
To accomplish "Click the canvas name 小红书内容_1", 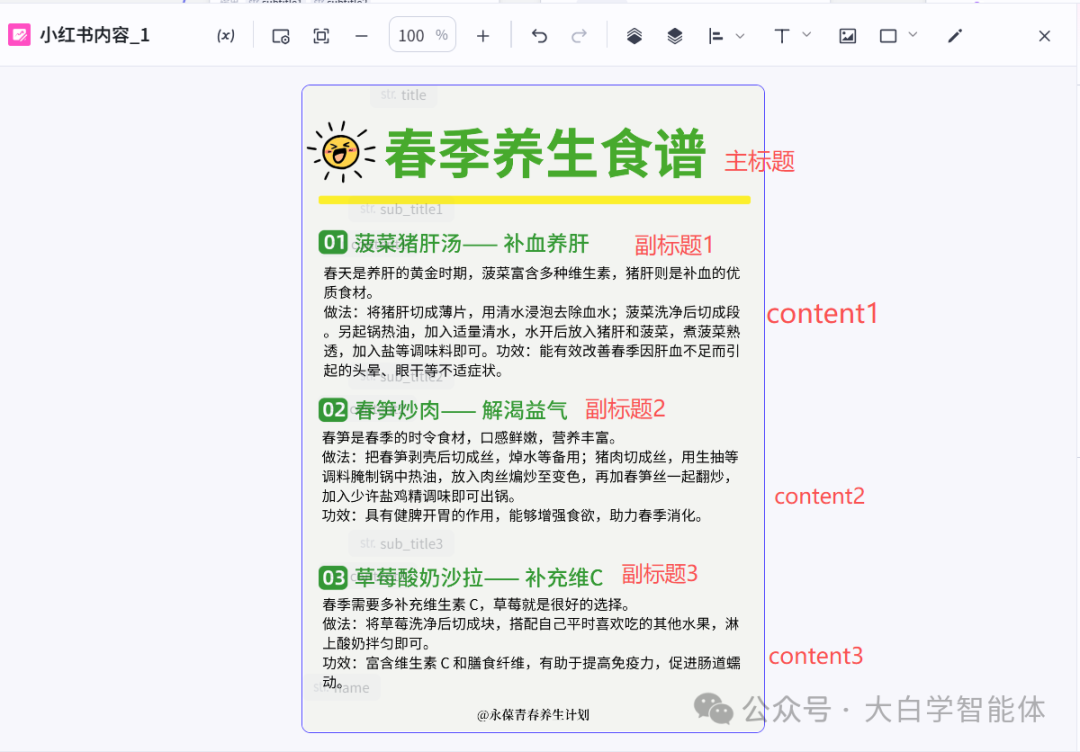I will (x=94, y=35).
